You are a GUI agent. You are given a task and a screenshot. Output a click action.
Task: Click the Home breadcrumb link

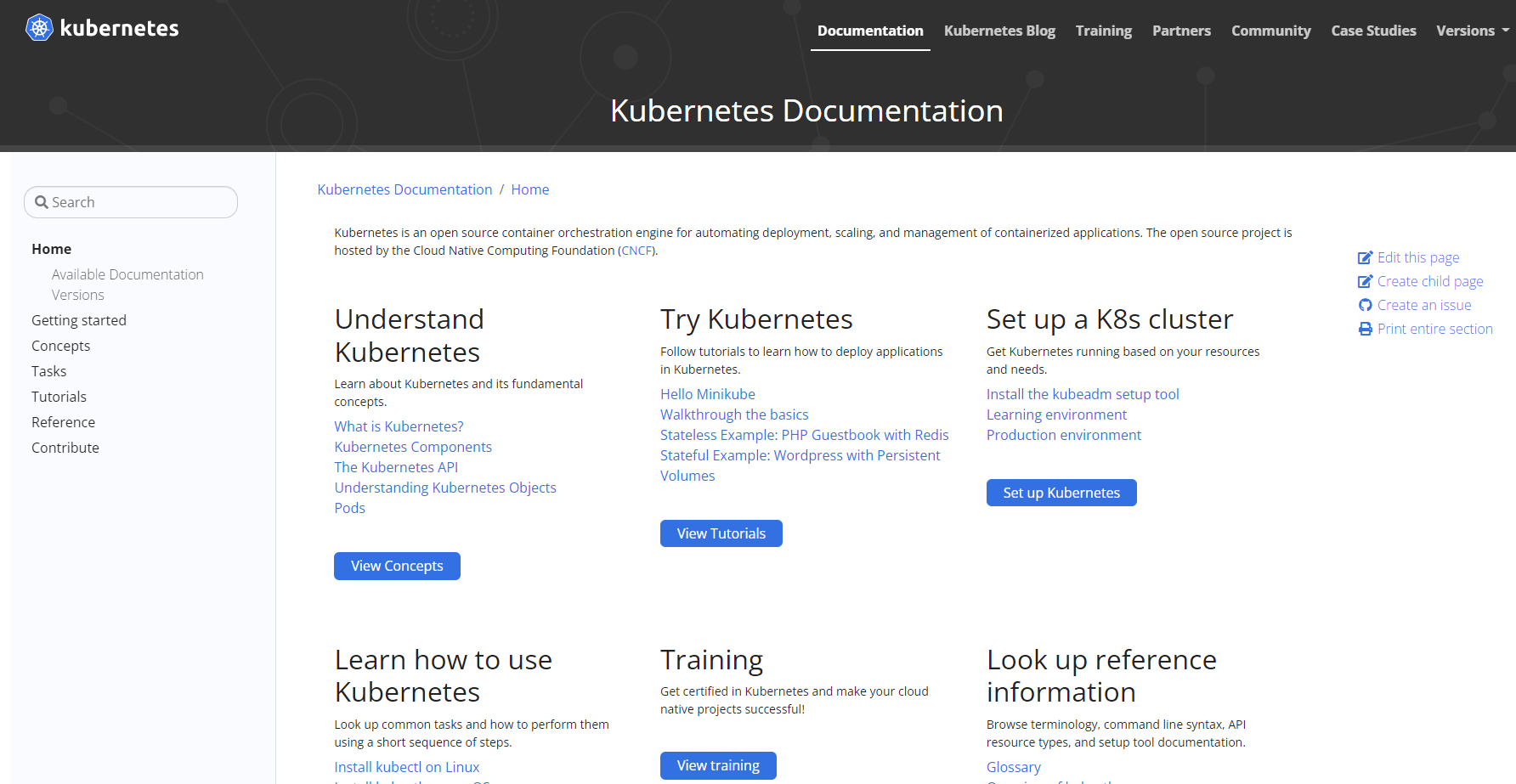coord(529,189)
